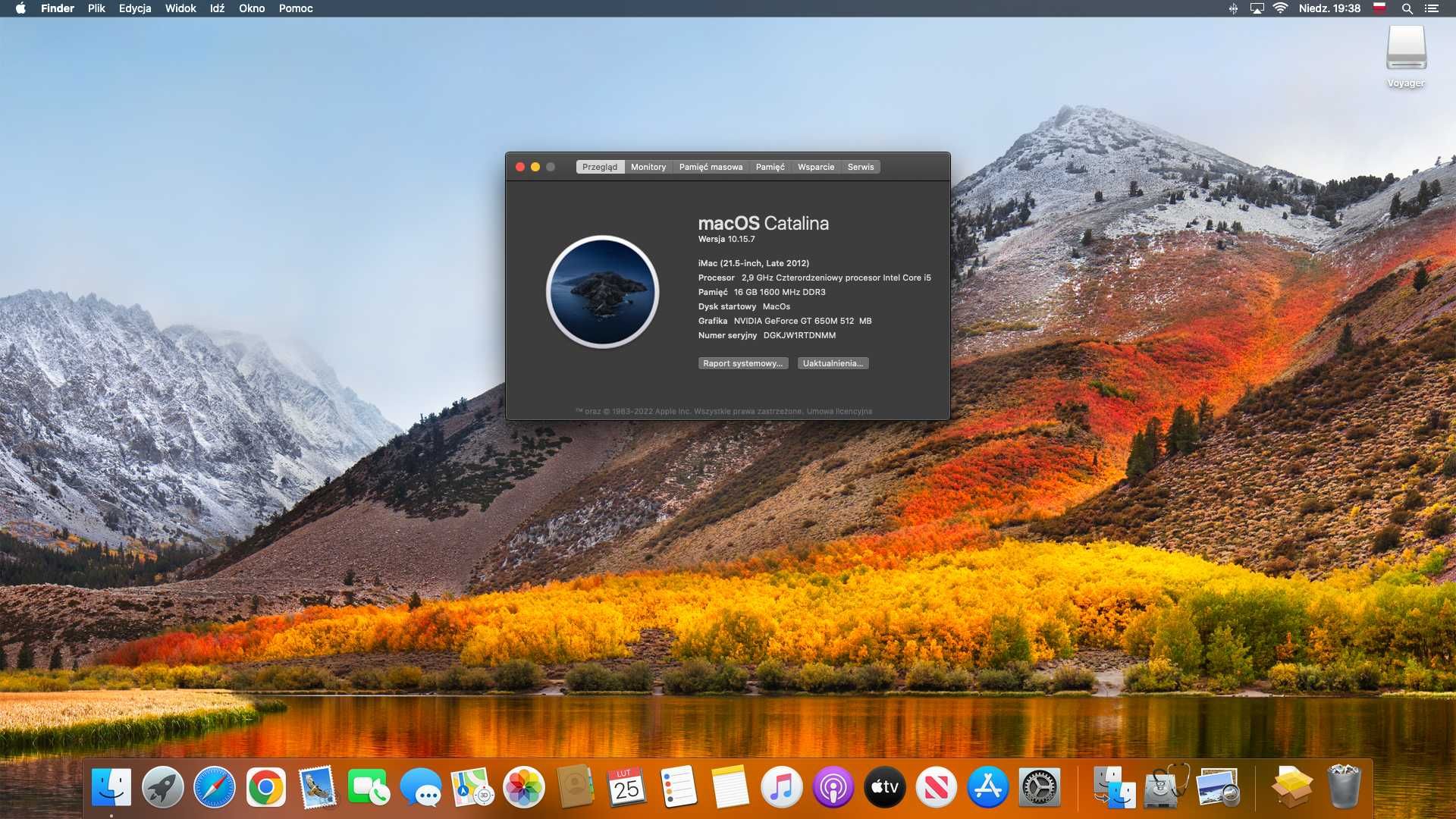Open Spotlight search magnifier in menu bar
Viewport: 1456px width, 819px height.
tap(1407, 8)
